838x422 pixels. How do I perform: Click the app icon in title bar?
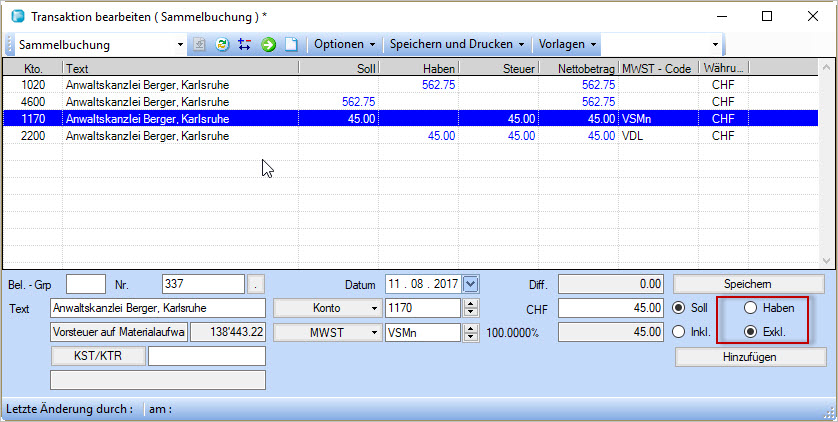[x=15, y=16]
